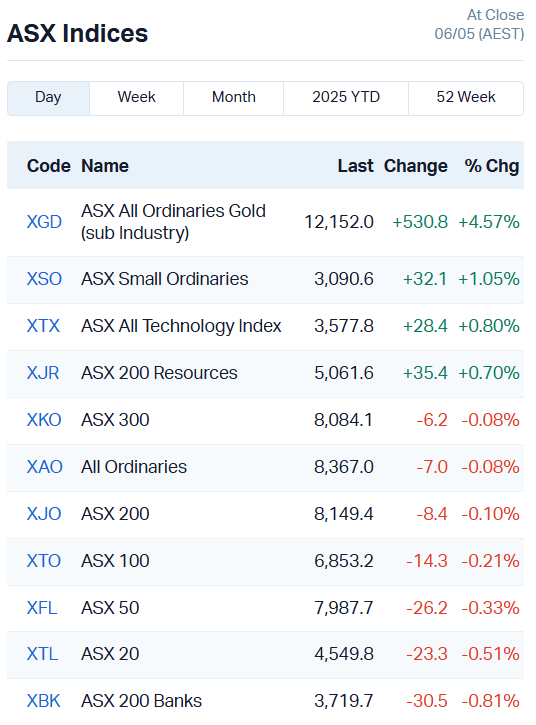Switch to the Week tab
Screen dimensions: 536x725
click(136, 98)
